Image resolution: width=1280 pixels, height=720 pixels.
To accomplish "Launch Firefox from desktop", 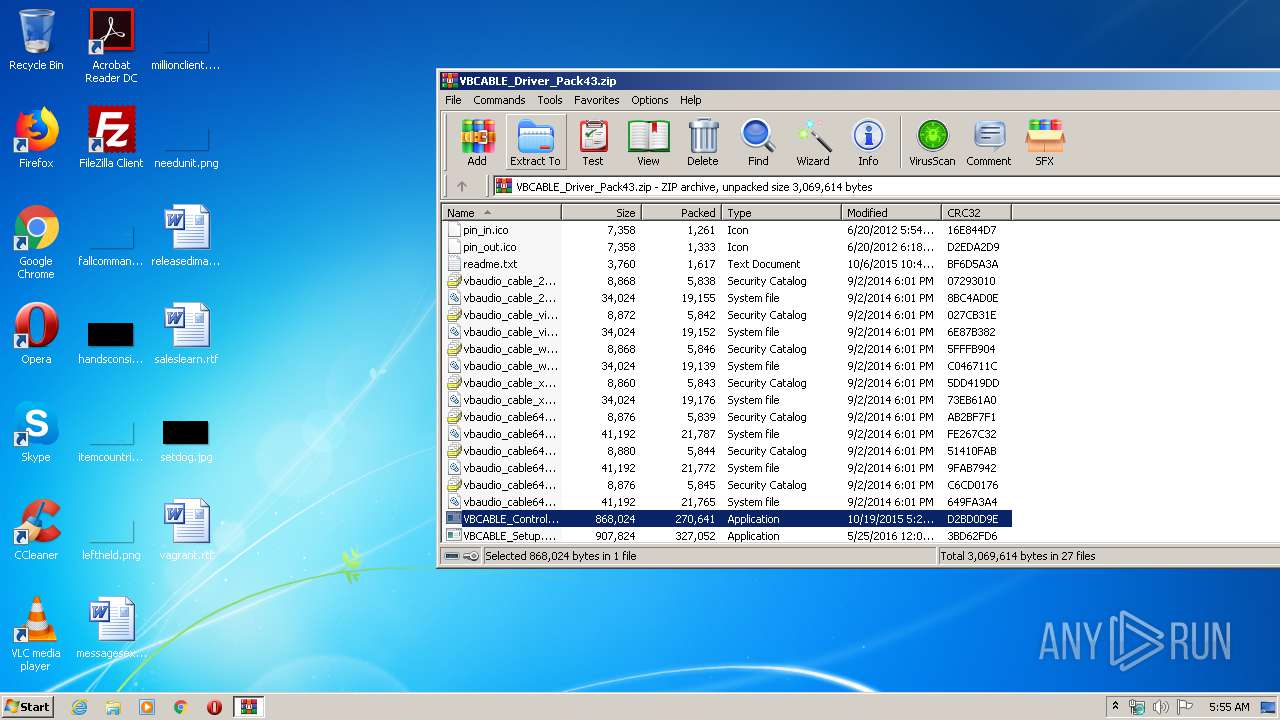I will point(36,138).
